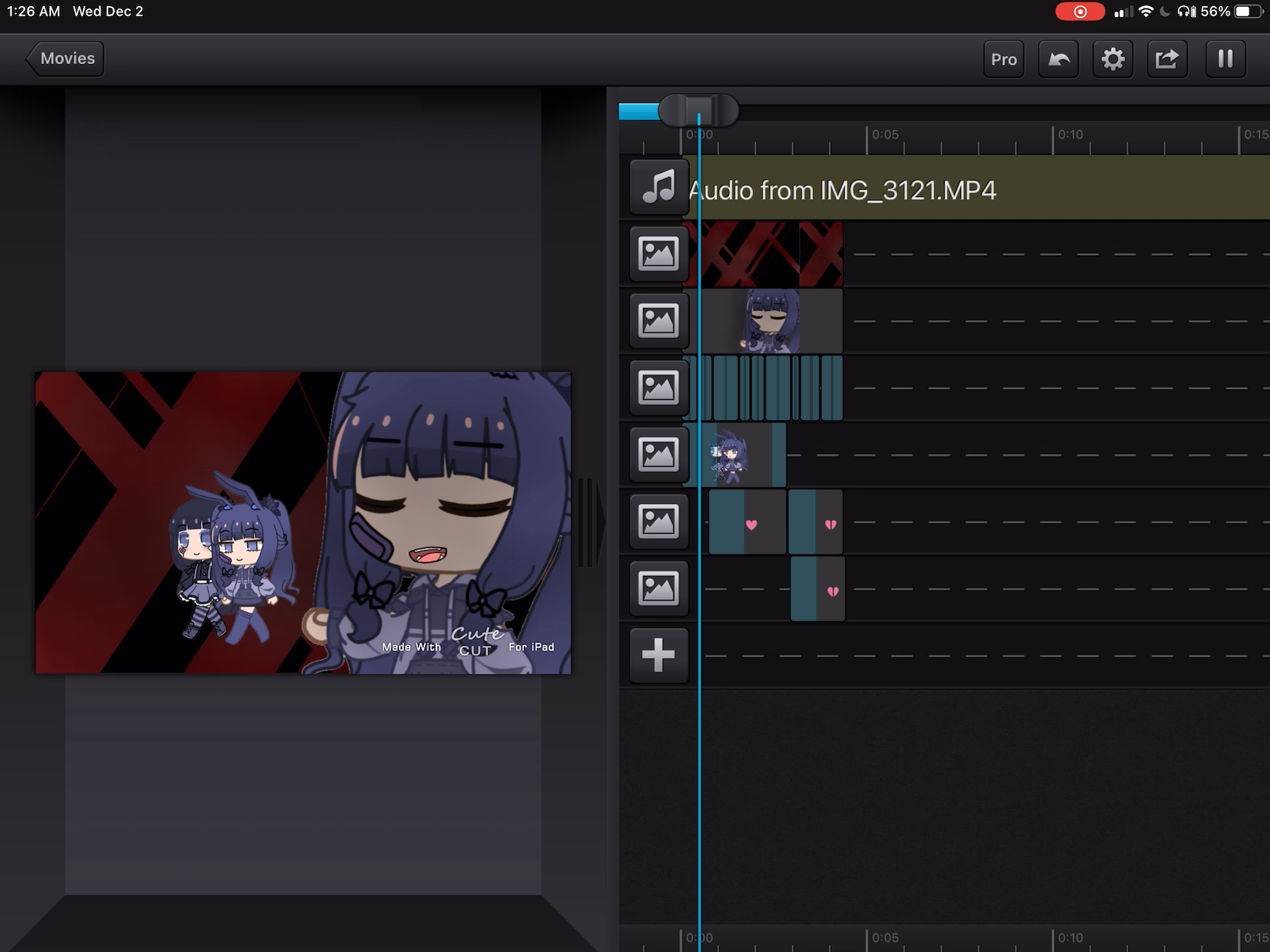Add a new track with plus button
This screenshot has height=952, width=1270.
[x=658, y=655]
